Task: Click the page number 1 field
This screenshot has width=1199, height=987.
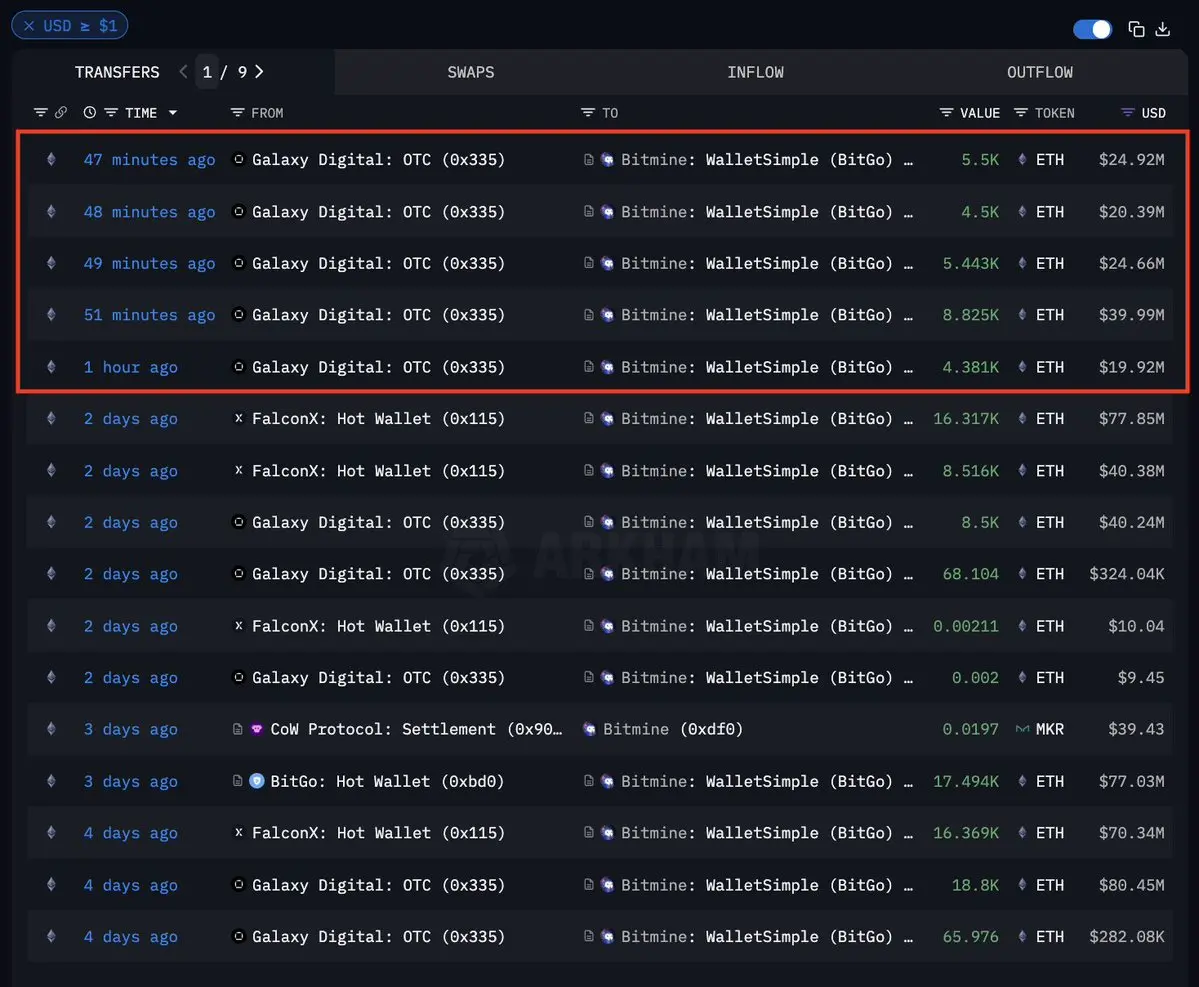Action: point(207,72)
